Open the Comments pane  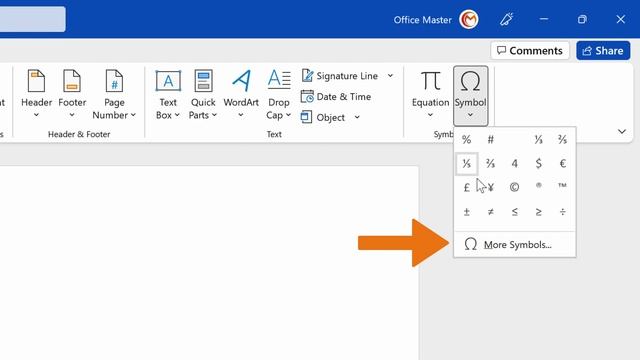530,51
